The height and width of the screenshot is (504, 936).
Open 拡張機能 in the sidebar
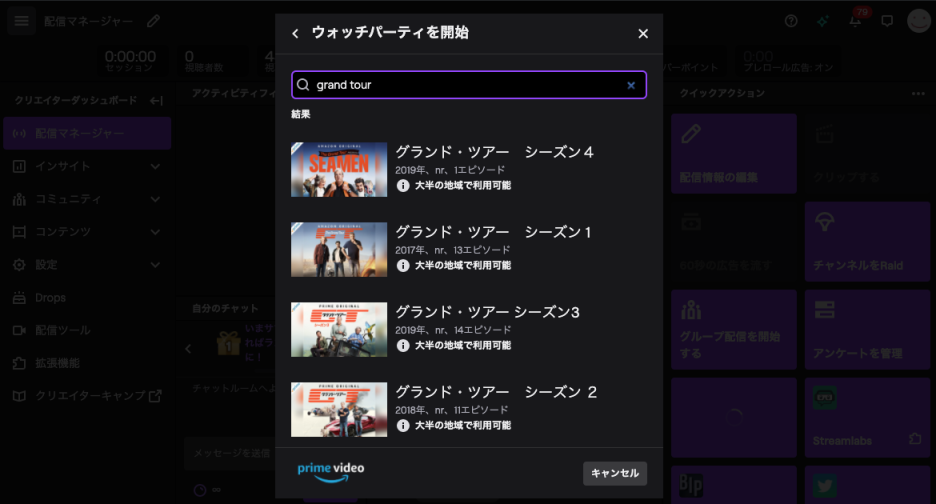(87, 363)
